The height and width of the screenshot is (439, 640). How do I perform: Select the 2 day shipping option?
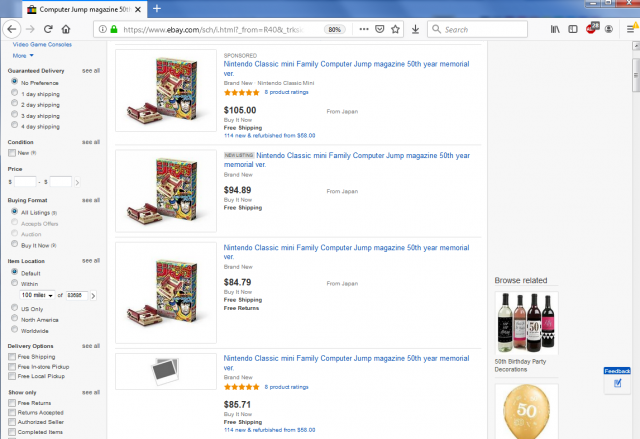(14, 103)
